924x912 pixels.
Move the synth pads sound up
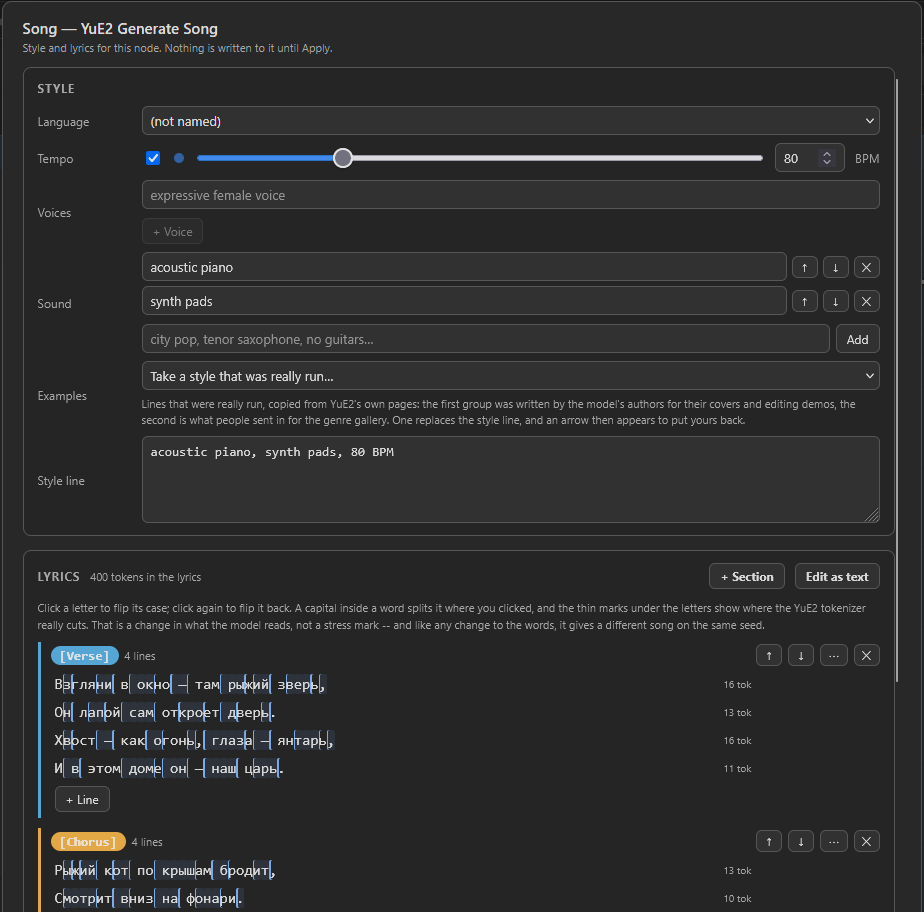804,302
